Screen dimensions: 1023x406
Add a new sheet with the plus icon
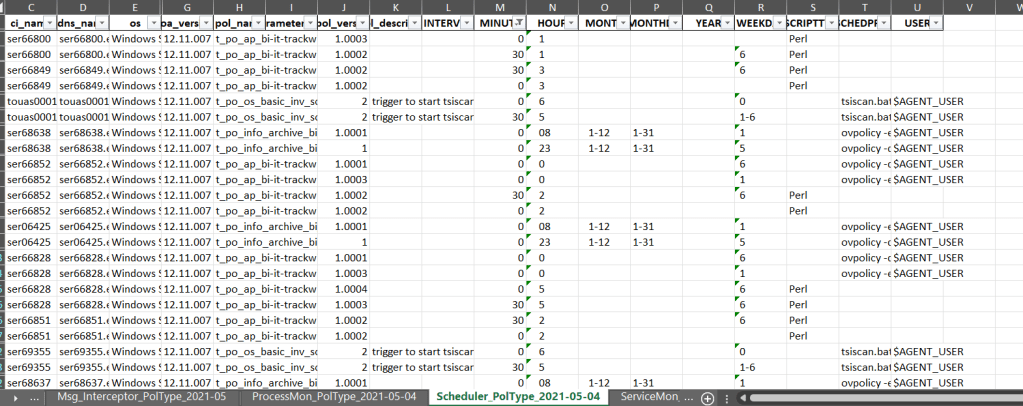tap(707, 397)
